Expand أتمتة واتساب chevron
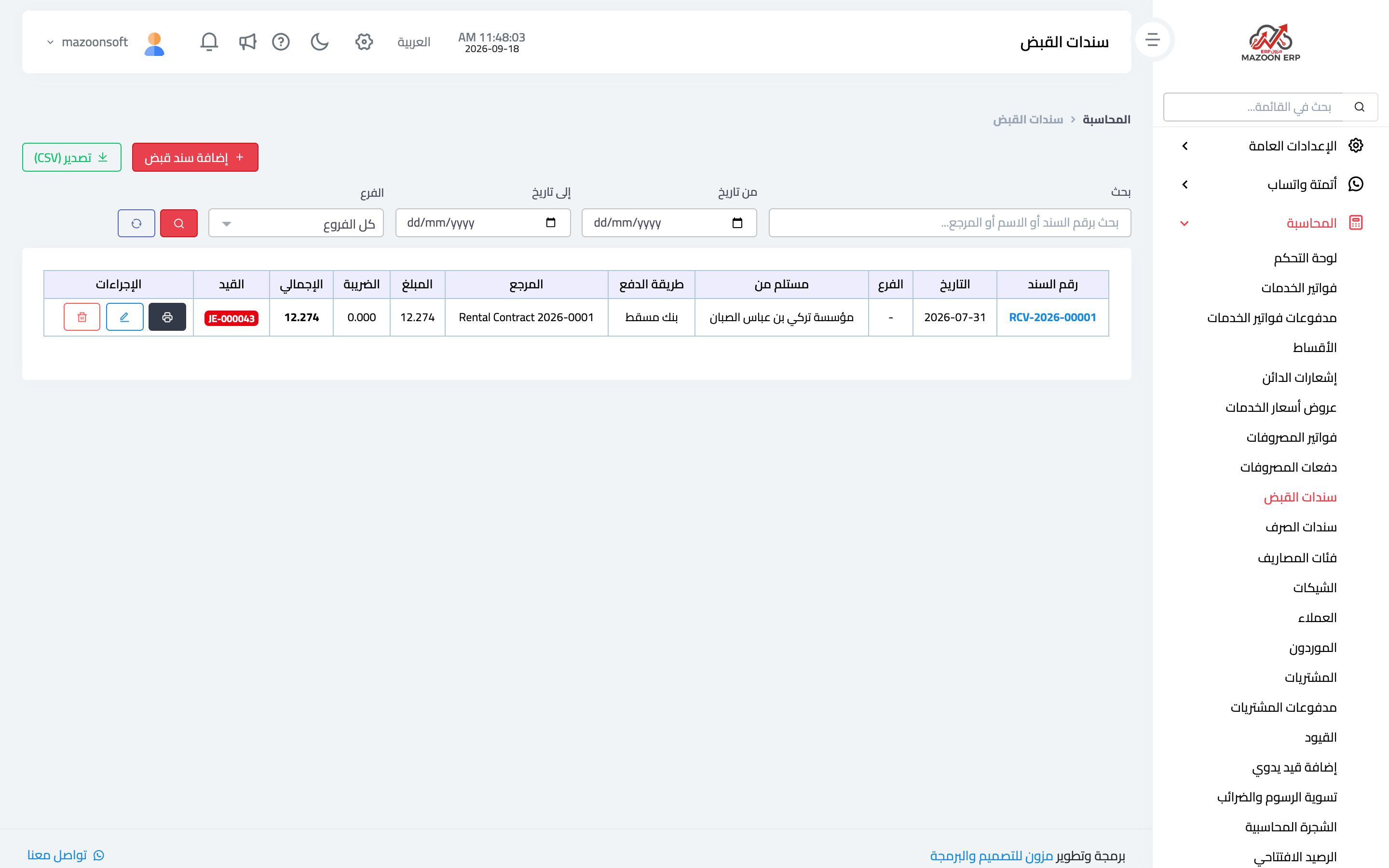 pos(1185,184)
